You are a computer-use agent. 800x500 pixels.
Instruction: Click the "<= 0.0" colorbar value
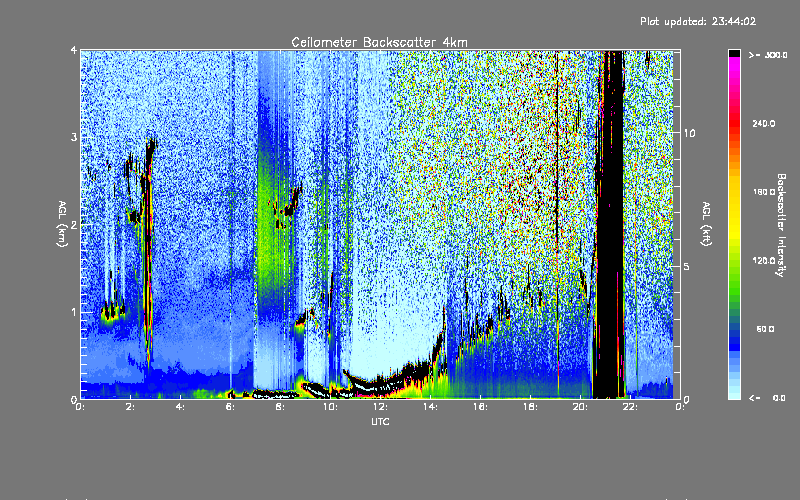tap(767, 397)
